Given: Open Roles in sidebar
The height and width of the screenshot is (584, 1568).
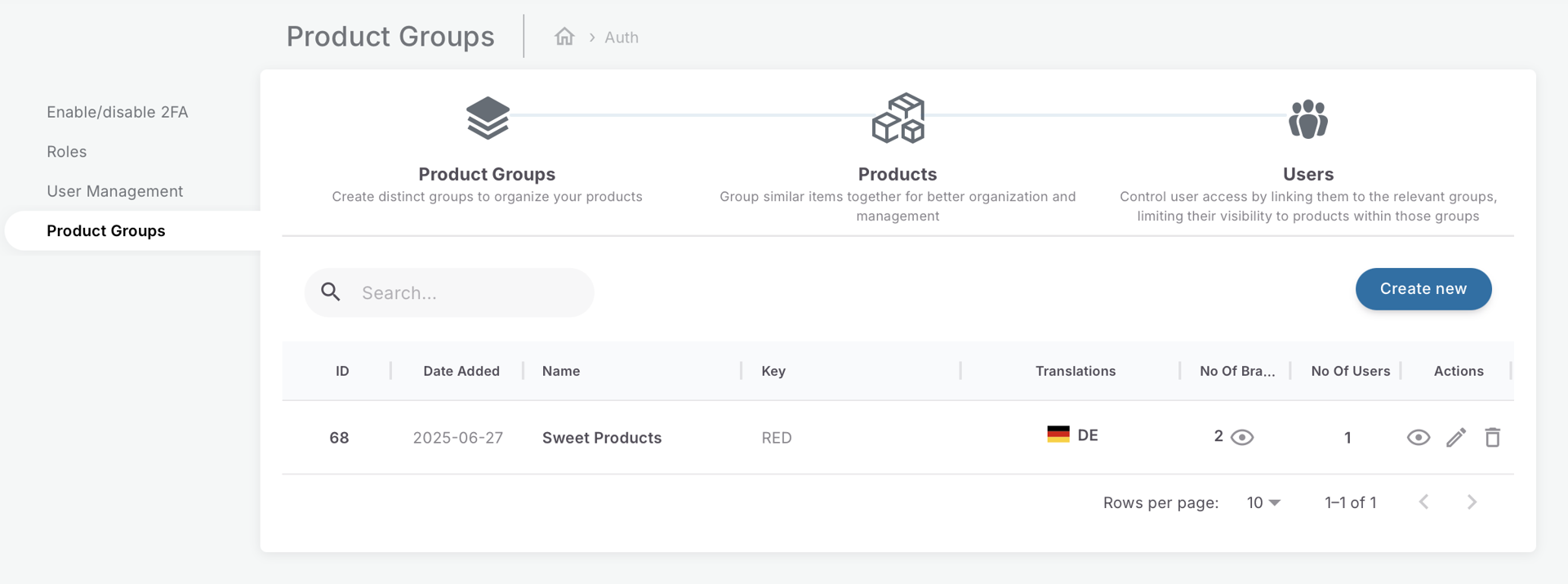Looking at the screenshot, I should (67, 151).
